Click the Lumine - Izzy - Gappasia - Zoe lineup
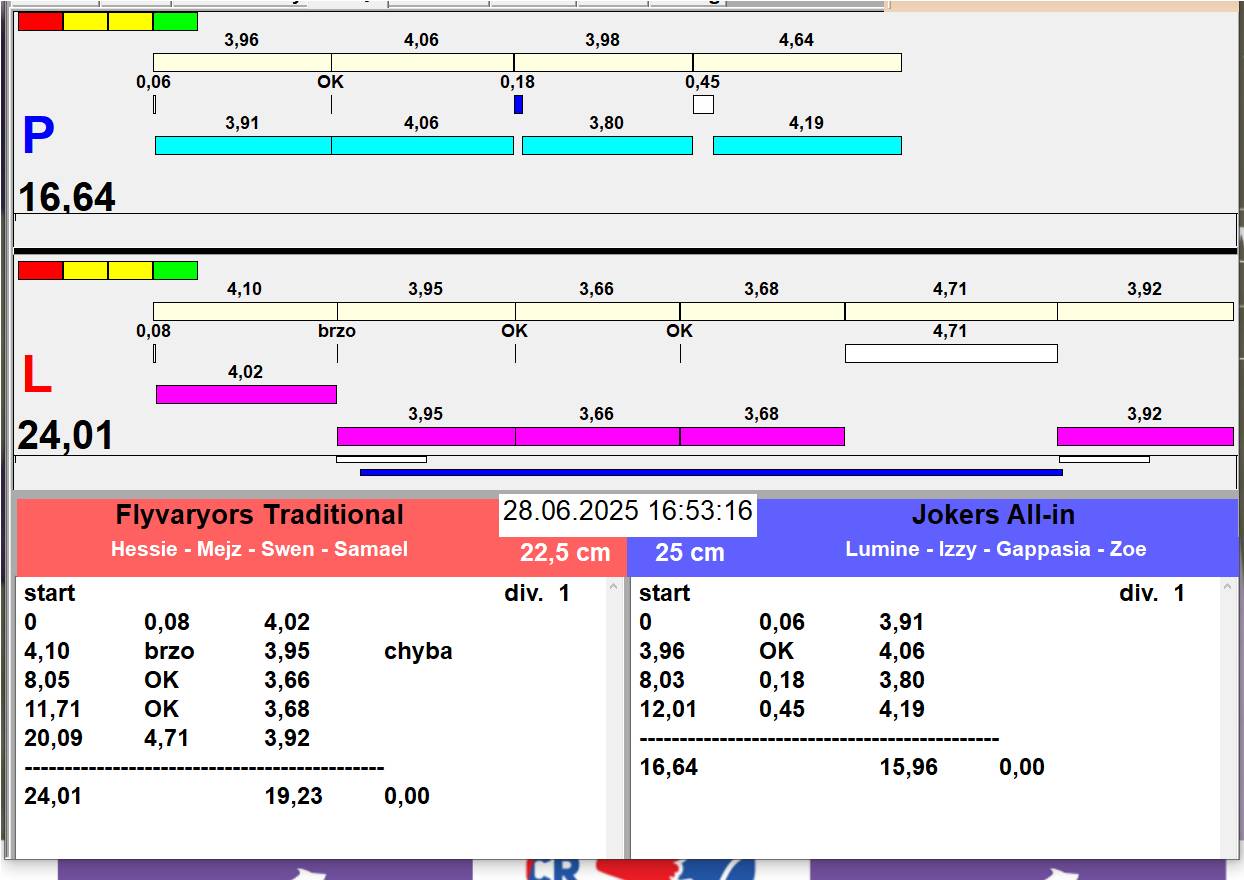The image size is (1244, 880). point(996,549)
